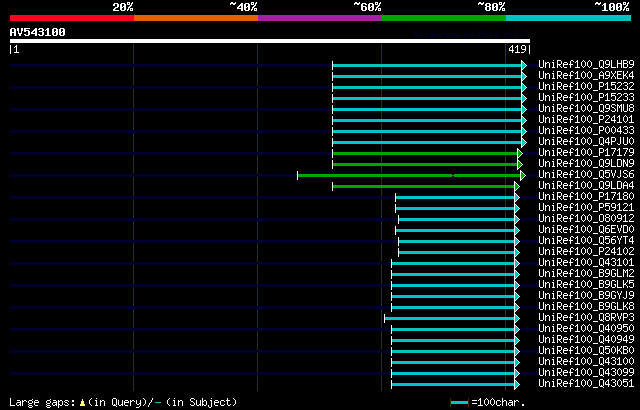The height and width of the screenshot is (410, 640).
Task: Click the green arrowhead ending Q9LDN9's alignment
Action: pos(520,164)
